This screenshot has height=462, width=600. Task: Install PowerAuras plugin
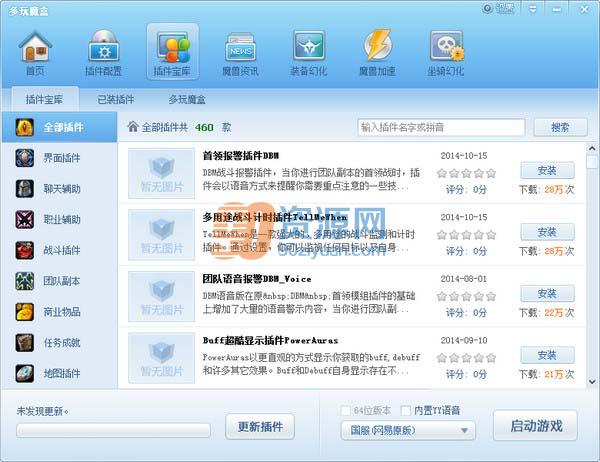[x=547, y=355]
